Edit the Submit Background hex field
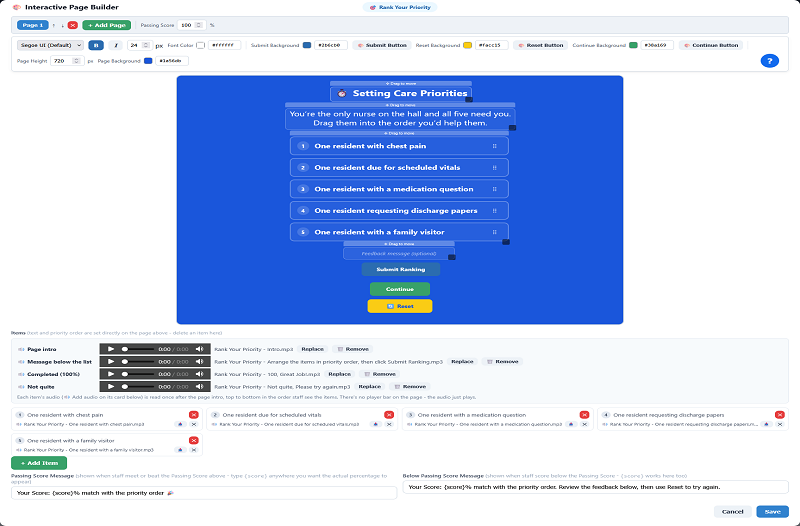The height and width of the screenshot is (526, 800). pos(331,45)
